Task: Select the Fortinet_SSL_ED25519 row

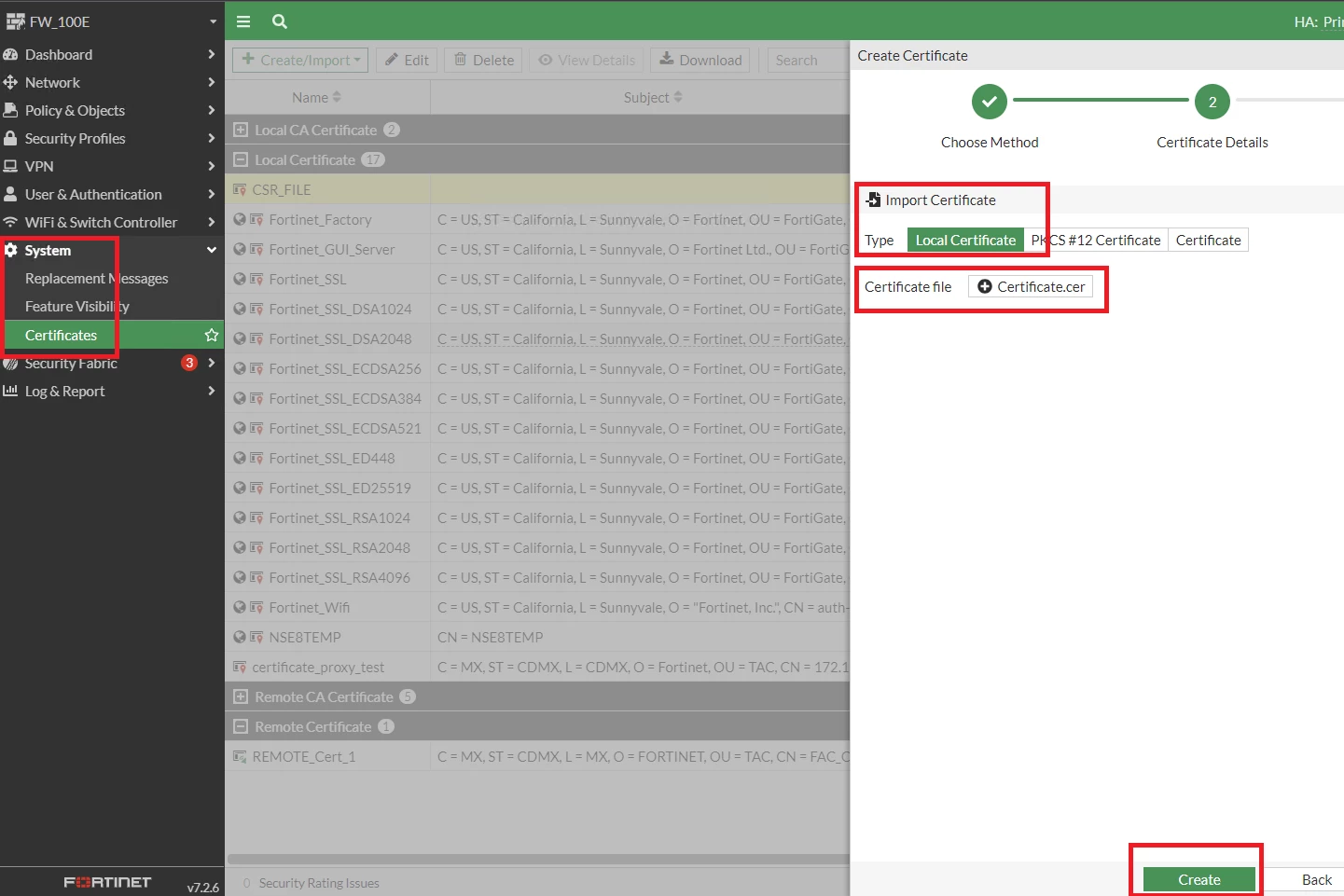Action: [x=537, y=488]
